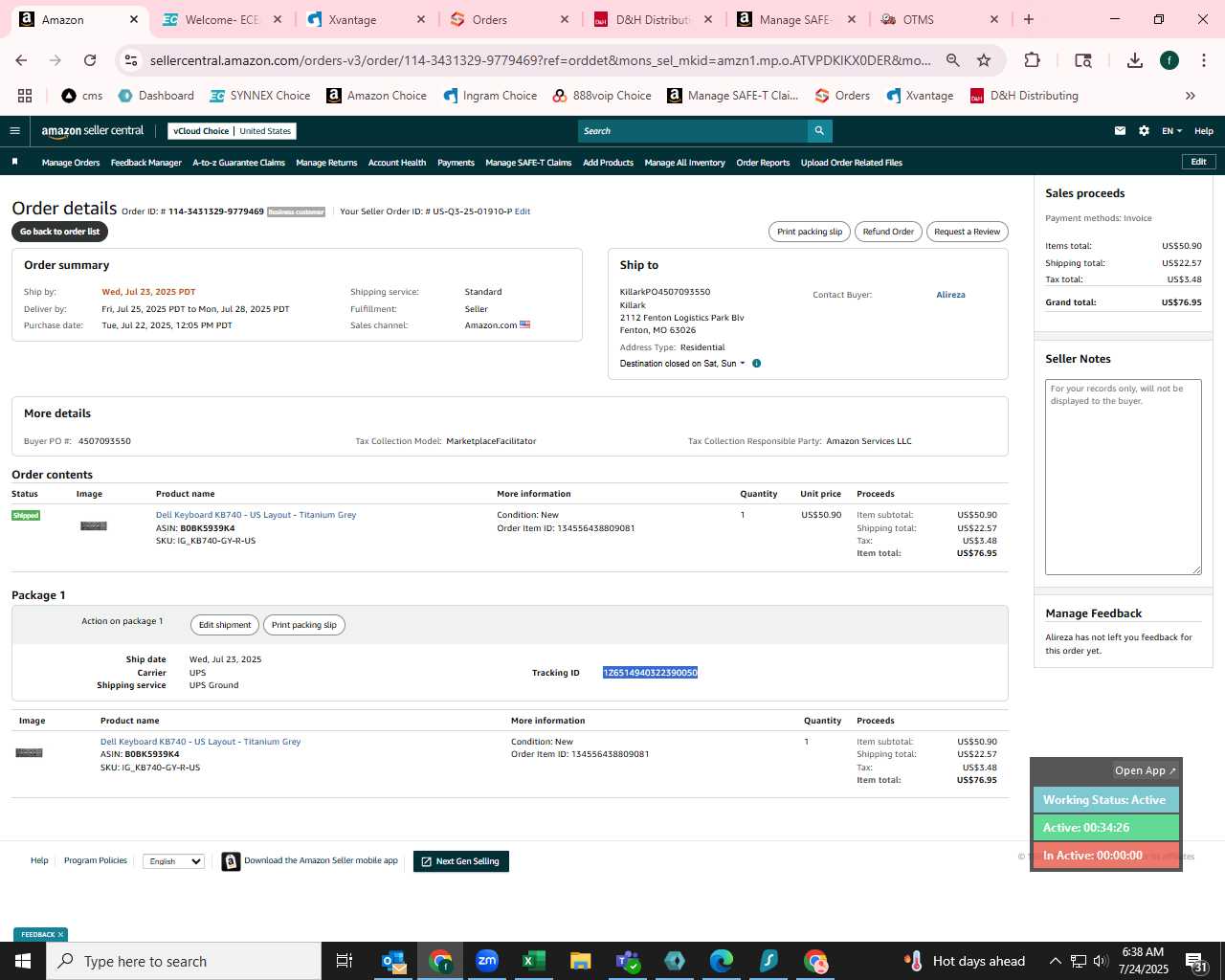Show more bookmarks chevron
The image size is (1225, 980).
tap(1191, 96)
